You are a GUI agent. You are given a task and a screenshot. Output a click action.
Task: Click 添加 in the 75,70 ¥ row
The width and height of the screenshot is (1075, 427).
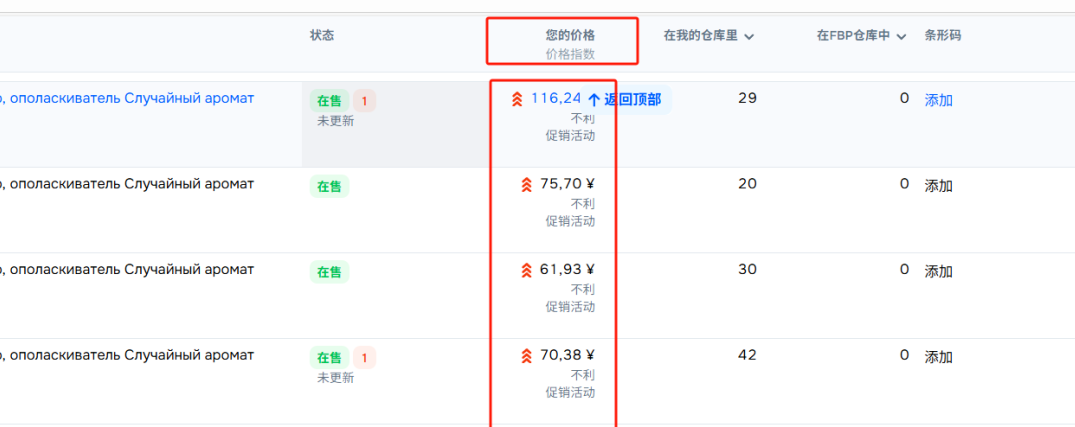tap(938, 186)
